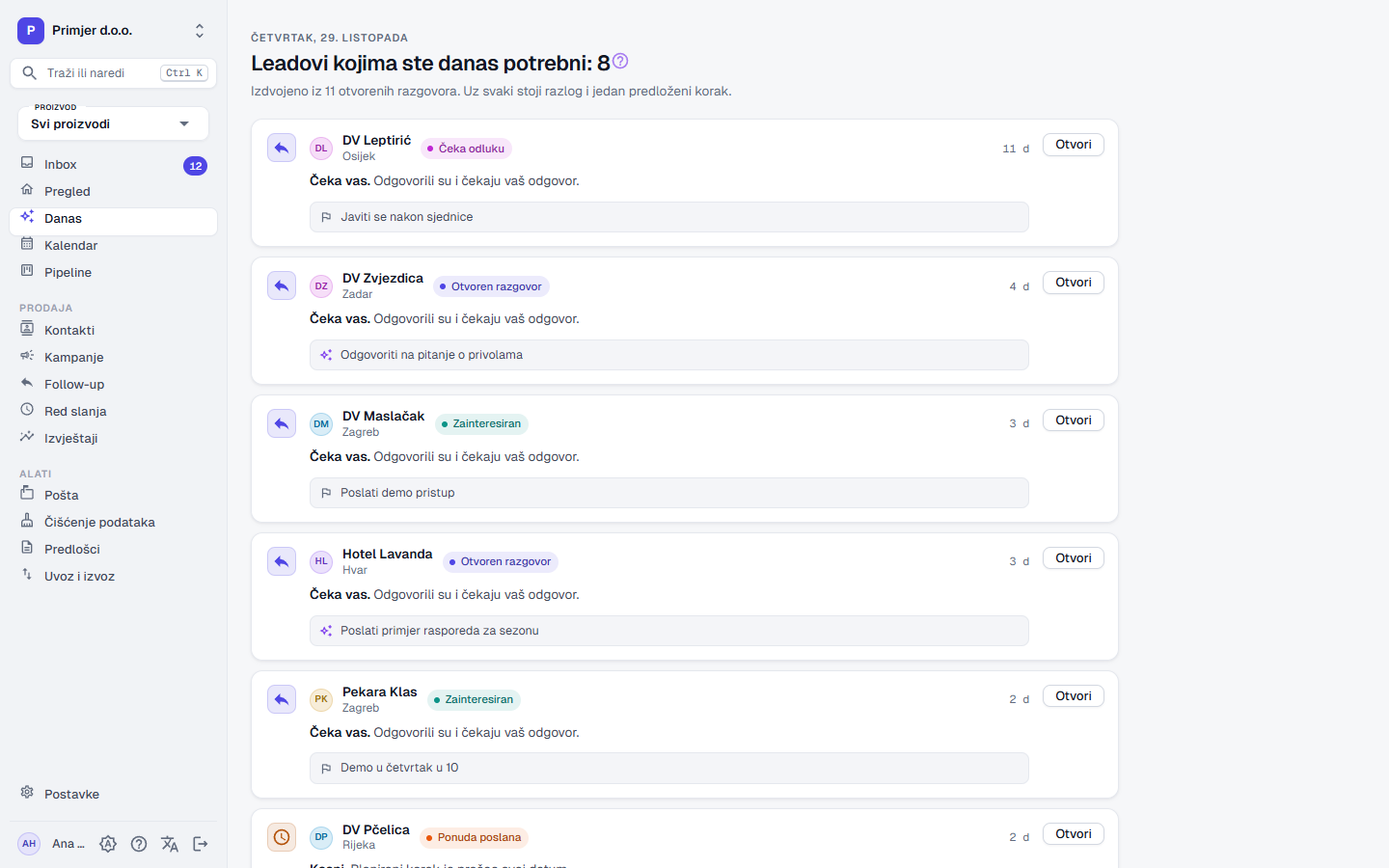The image size is (1389, 868).
Task: Click the reply icon on Hotel Lavanda card
Action: (282, 561)
